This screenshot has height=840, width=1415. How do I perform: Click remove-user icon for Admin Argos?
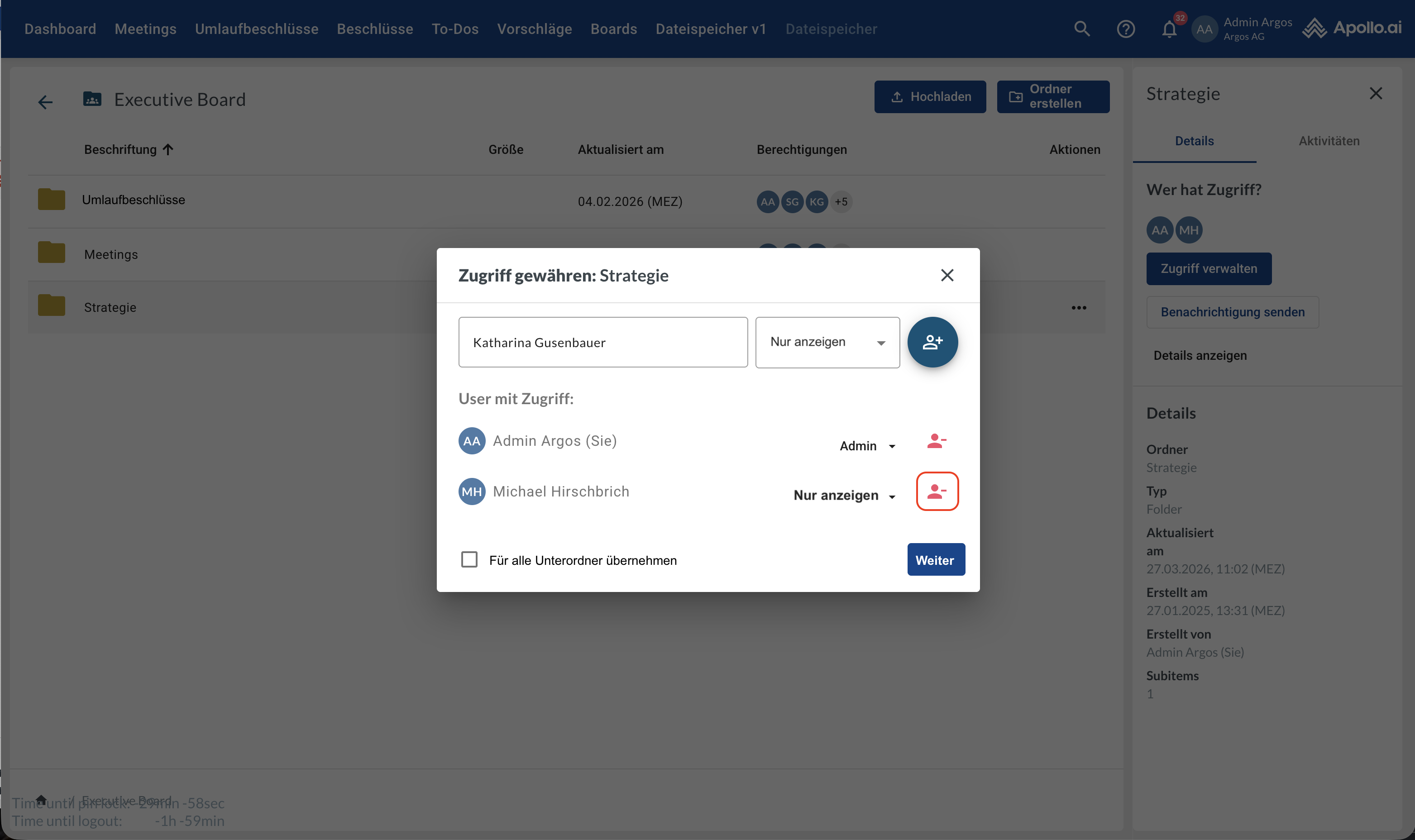pos(936,441)
